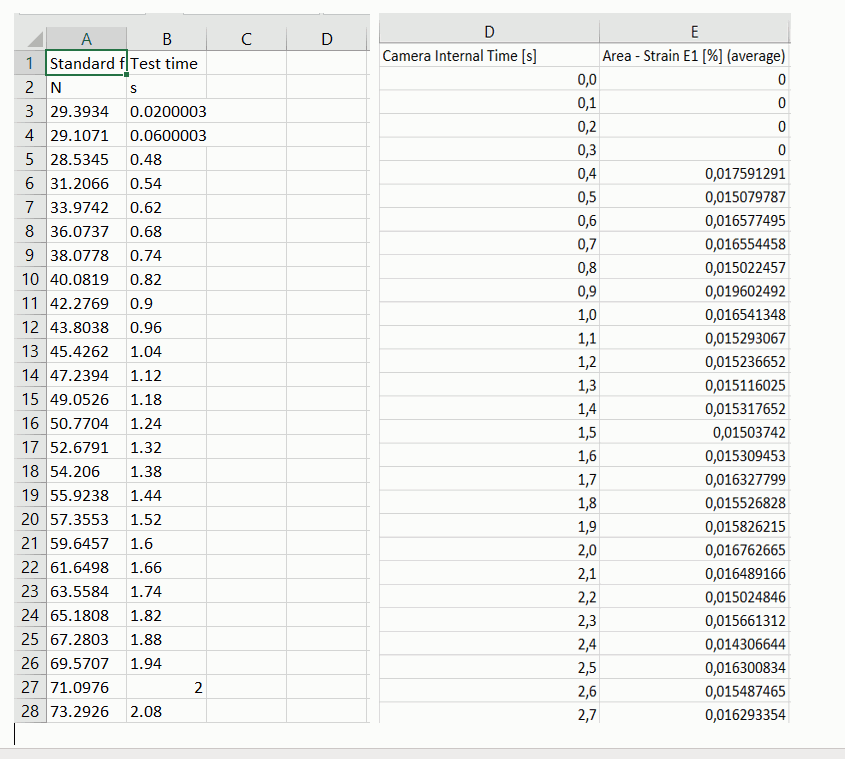Click the Camera Internal Time header cell
The height and width of the screenshot is (759, 845).
pos(489,56)
